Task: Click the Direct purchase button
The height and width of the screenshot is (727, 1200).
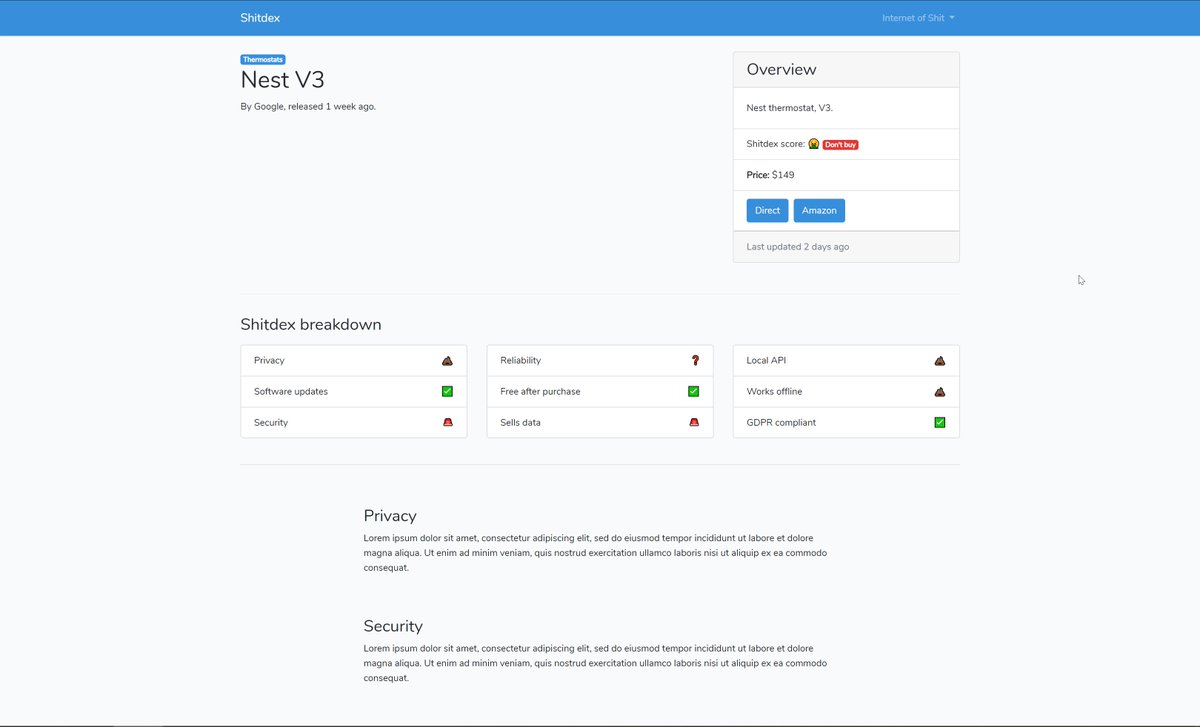Action: coord(767,210)
